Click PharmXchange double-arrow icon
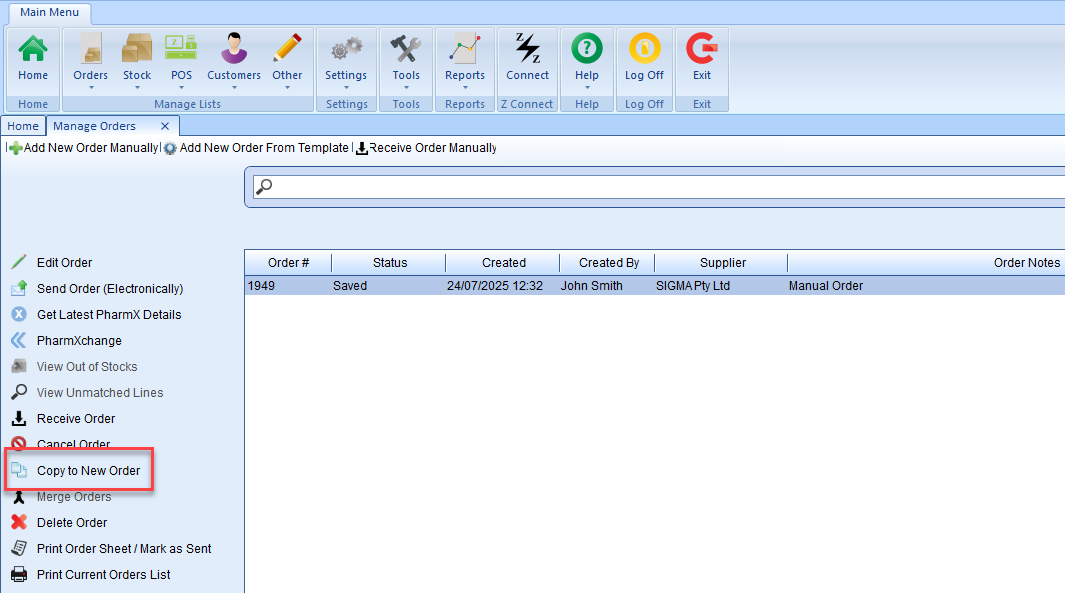Image resolution: width=1065 pixels, height=593 pixels. 19,340
